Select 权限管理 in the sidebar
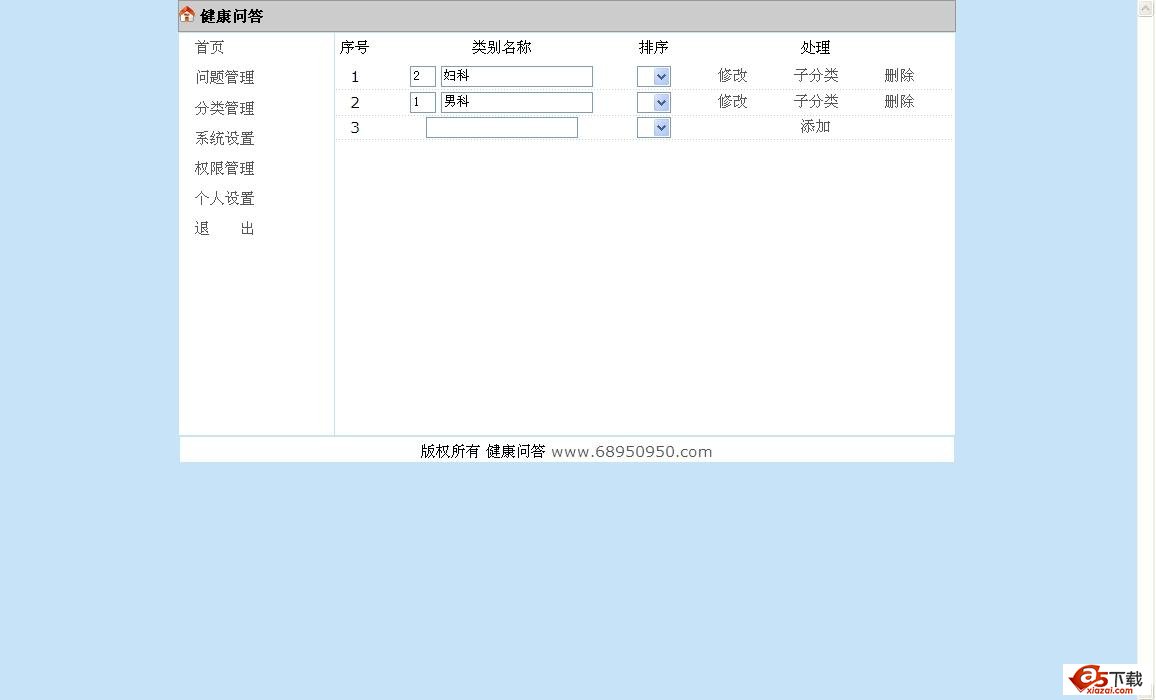This screenshot has width=1156, height=700. (224, 168)
